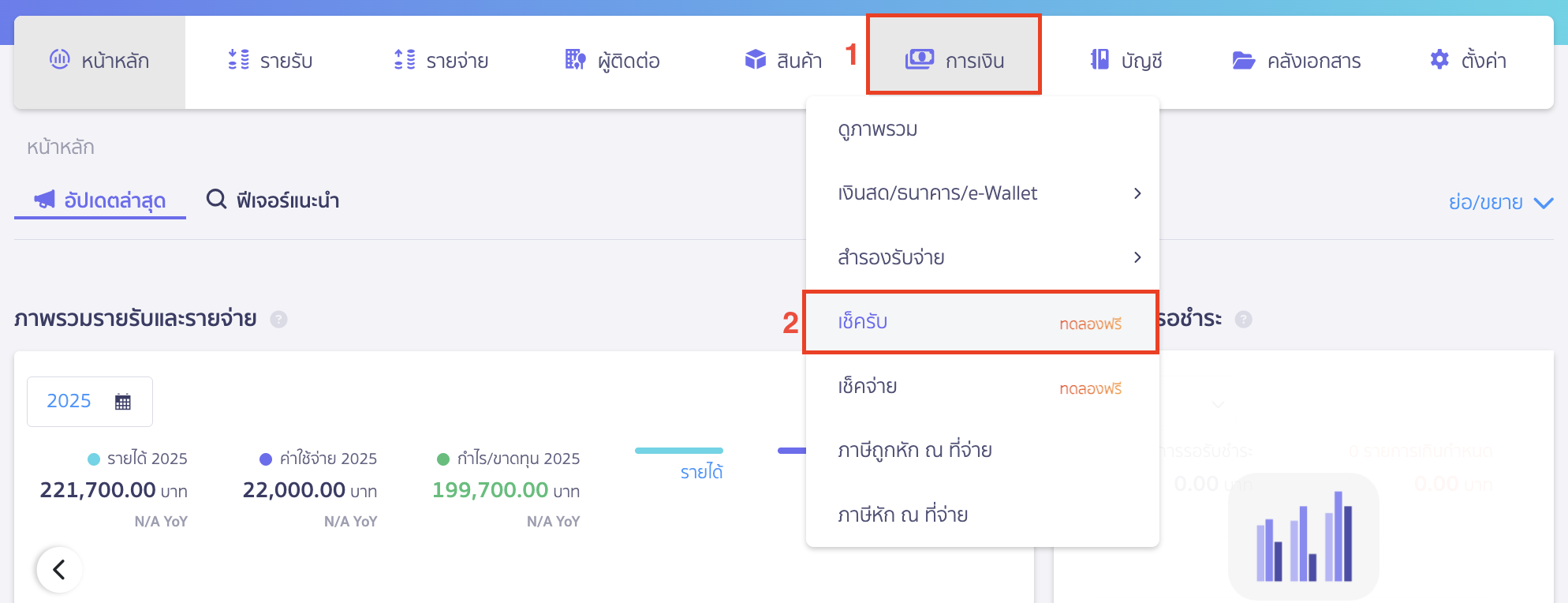Click the left carousel arrow button

[59, 569]
